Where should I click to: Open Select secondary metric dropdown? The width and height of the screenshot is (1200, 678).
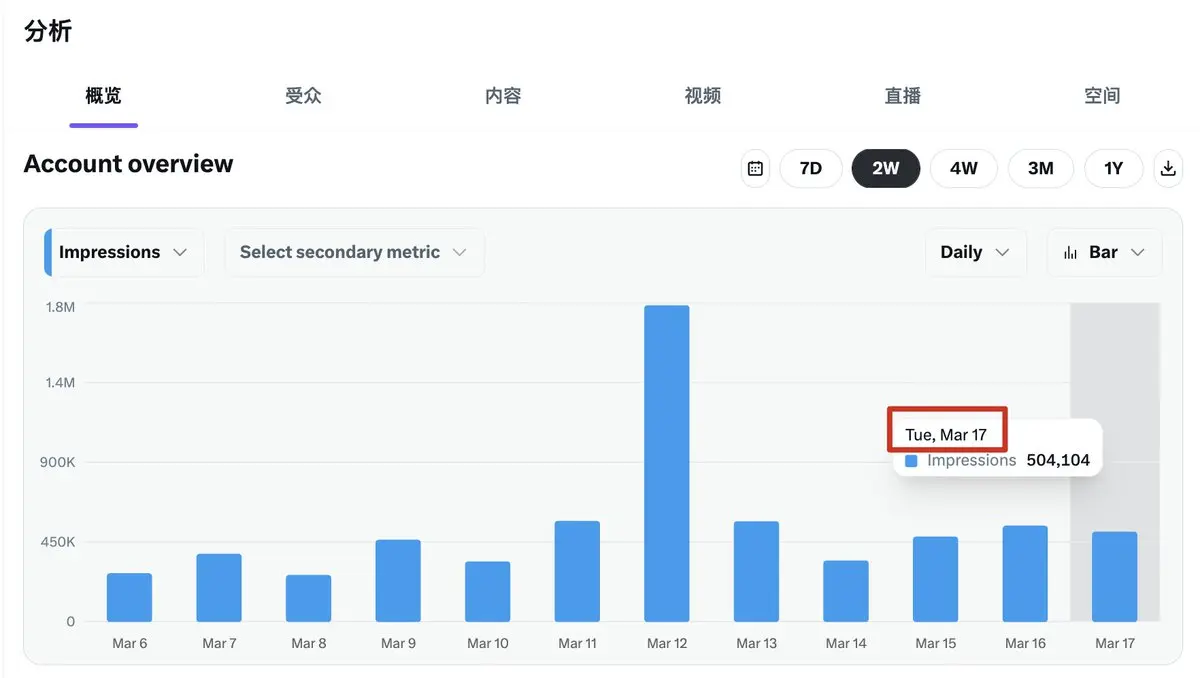[354, 252]
